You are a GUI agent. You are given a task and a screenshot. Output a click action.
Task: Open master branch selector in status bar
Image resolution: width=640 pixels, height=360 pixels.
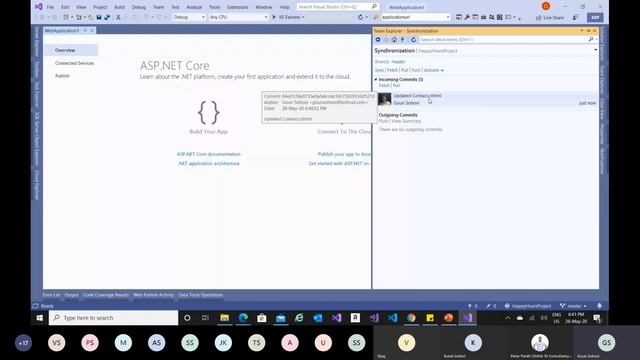point(574,306)
